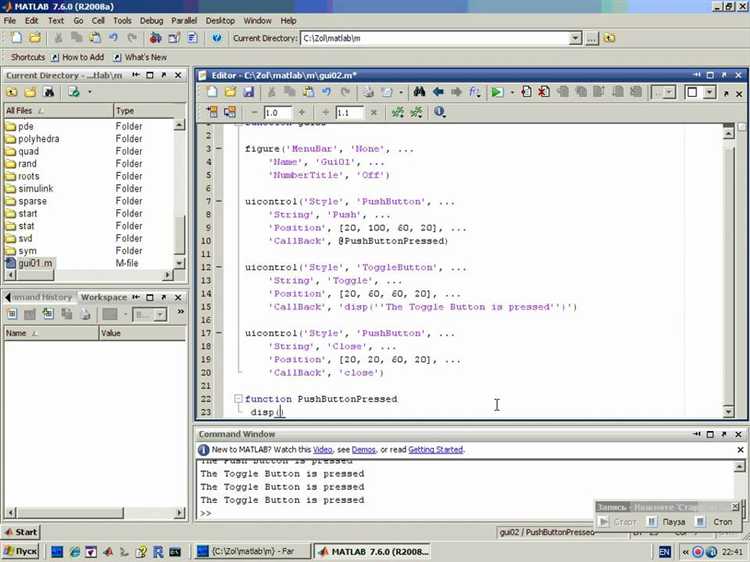
Task: Click the find files binoculars in Current Directory
Action: click(x=49, y=92)
